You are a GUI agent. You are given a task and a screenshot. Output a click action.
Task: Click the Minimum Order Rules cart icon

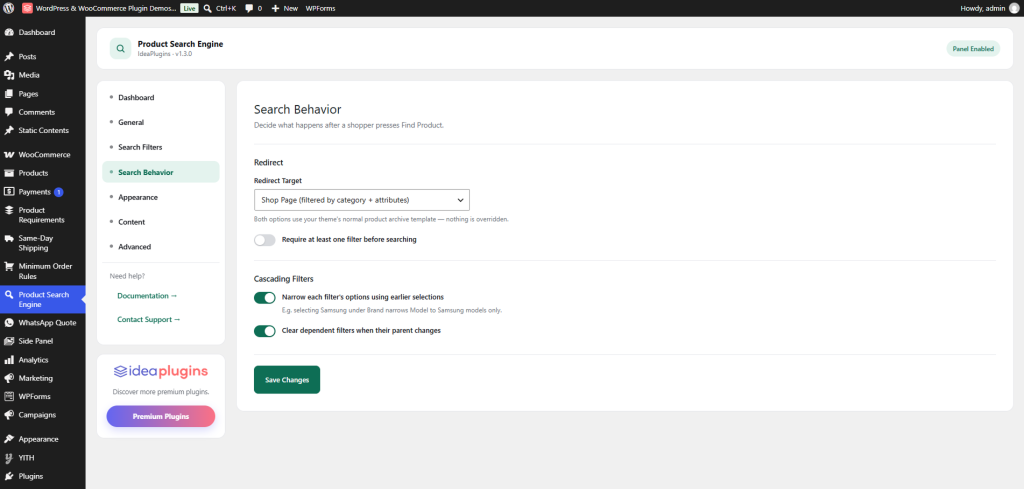(9, 266)
